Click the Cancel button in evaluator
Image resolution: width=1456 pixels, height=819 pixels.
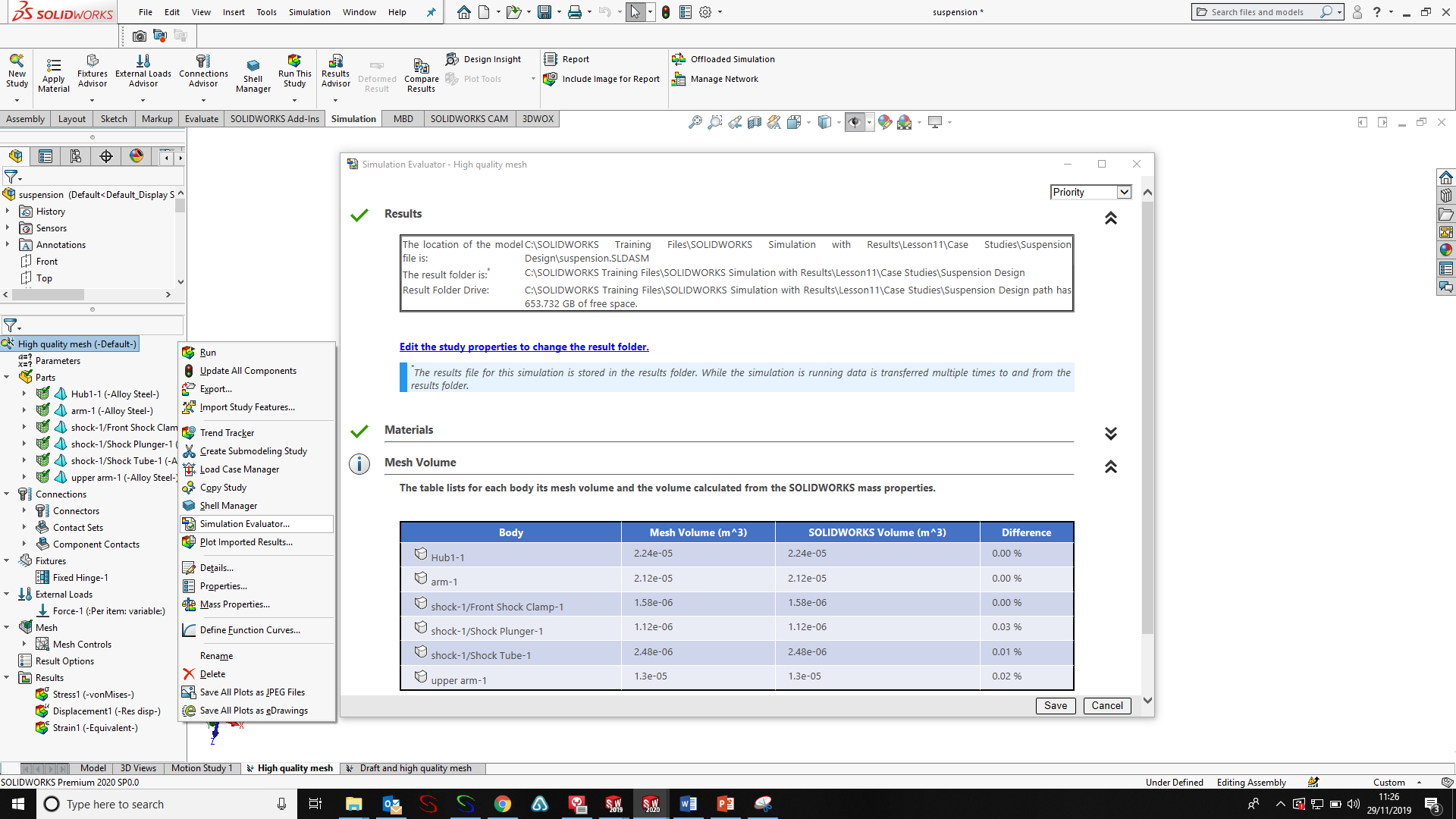(1106, 705)
